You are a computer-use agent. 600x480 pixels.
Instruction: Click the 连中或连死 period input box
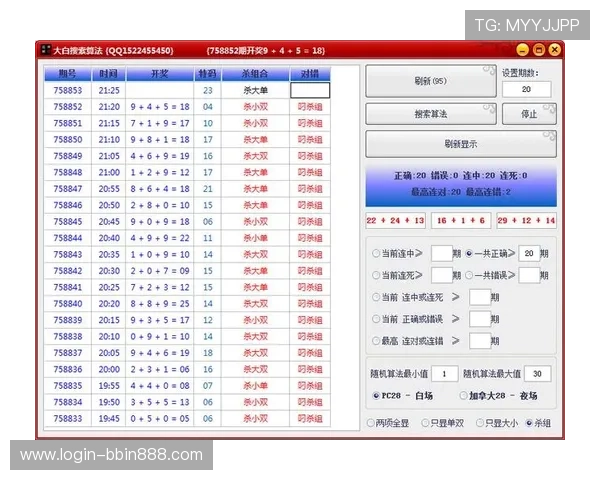(x=480, y=297)
